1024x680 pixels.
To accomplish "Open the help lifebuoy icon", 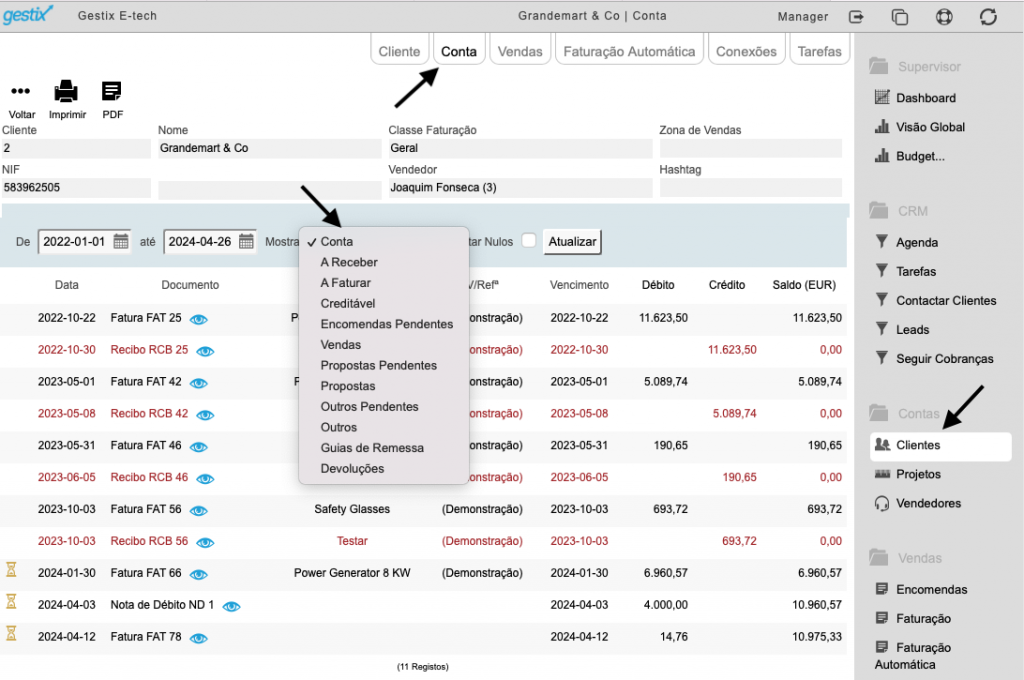I will coord(944,17).
